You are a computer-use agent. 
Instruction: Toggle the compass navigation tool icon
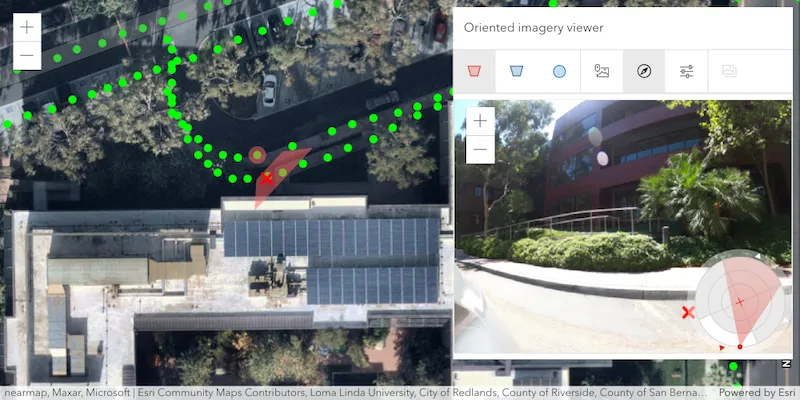tap(644, 71)
